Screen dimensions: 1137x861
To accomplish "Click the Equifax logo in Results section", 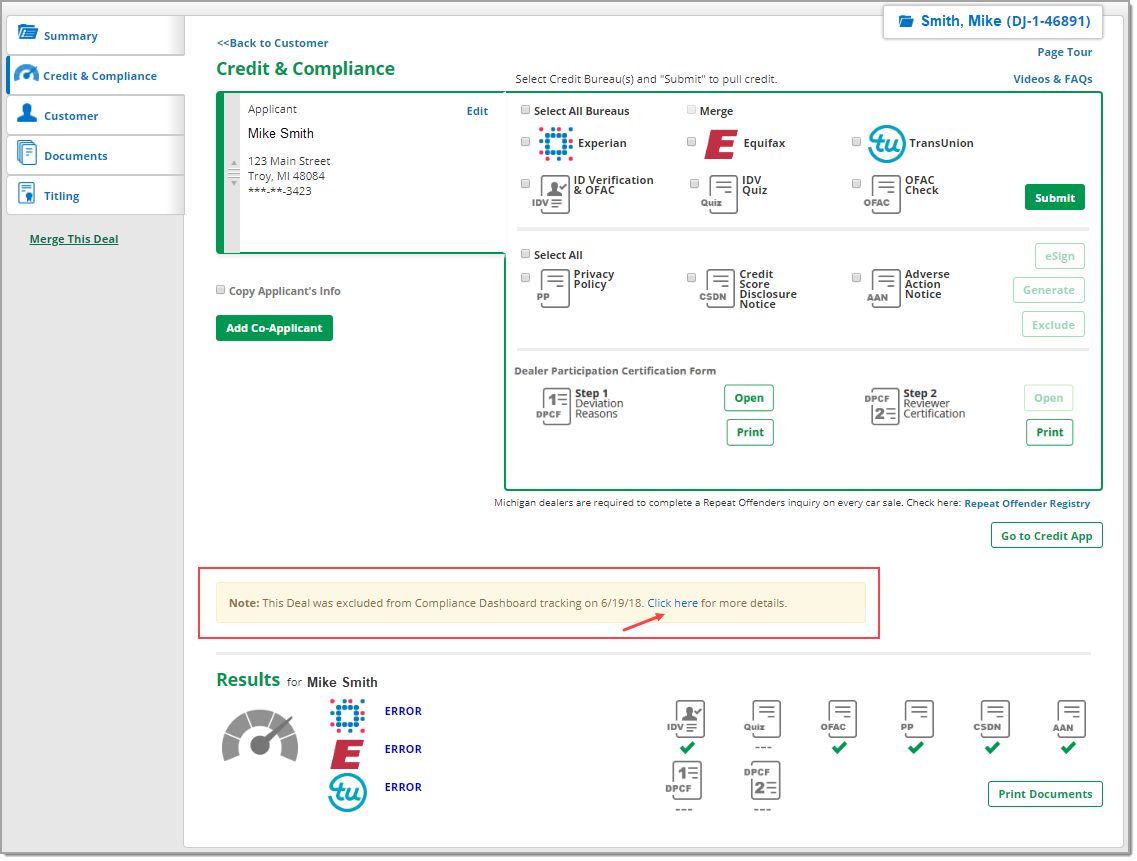I will tap(347, 754).
